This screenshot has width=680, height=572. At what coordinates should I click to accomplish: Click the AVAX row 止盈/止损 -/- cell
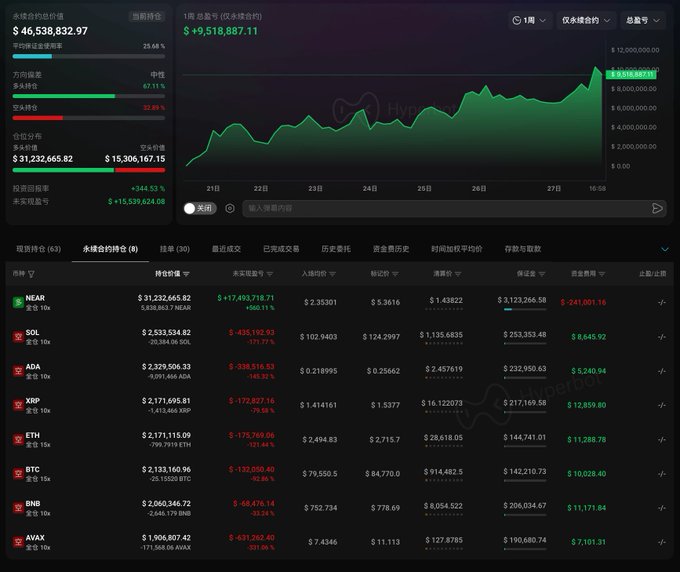661,542
